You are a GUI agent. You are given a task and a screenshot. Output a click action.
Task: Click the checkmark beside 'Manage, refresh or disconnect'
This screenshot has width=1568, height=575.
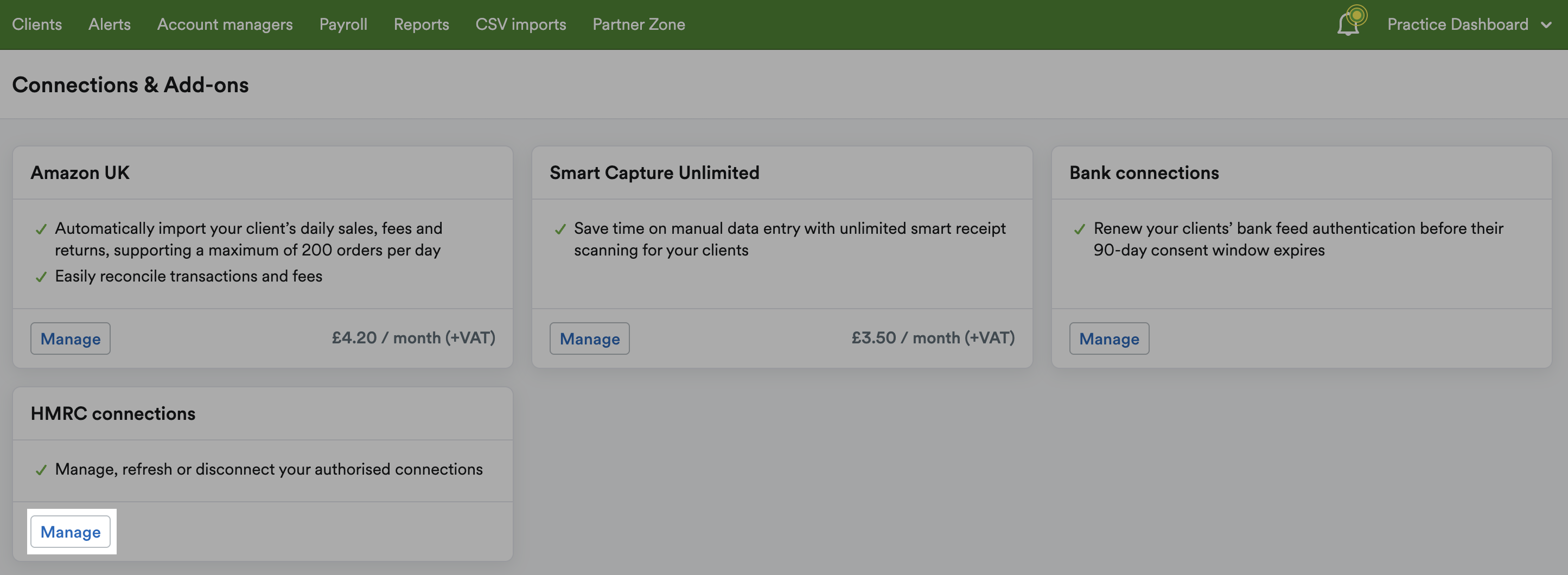(x=41, y=470)
